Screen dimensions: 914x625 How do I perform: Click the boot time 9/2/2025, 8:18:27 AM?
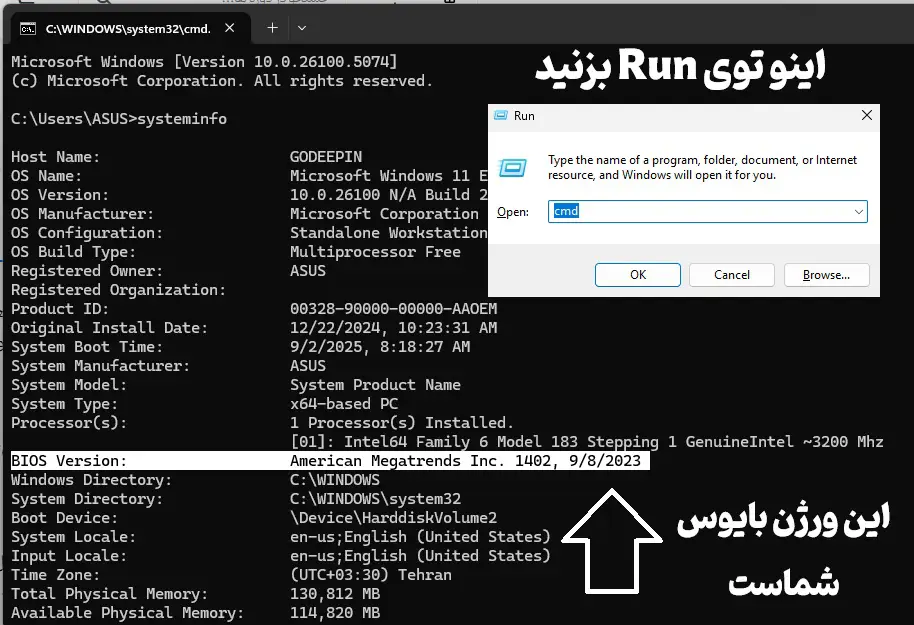[380, 347]
